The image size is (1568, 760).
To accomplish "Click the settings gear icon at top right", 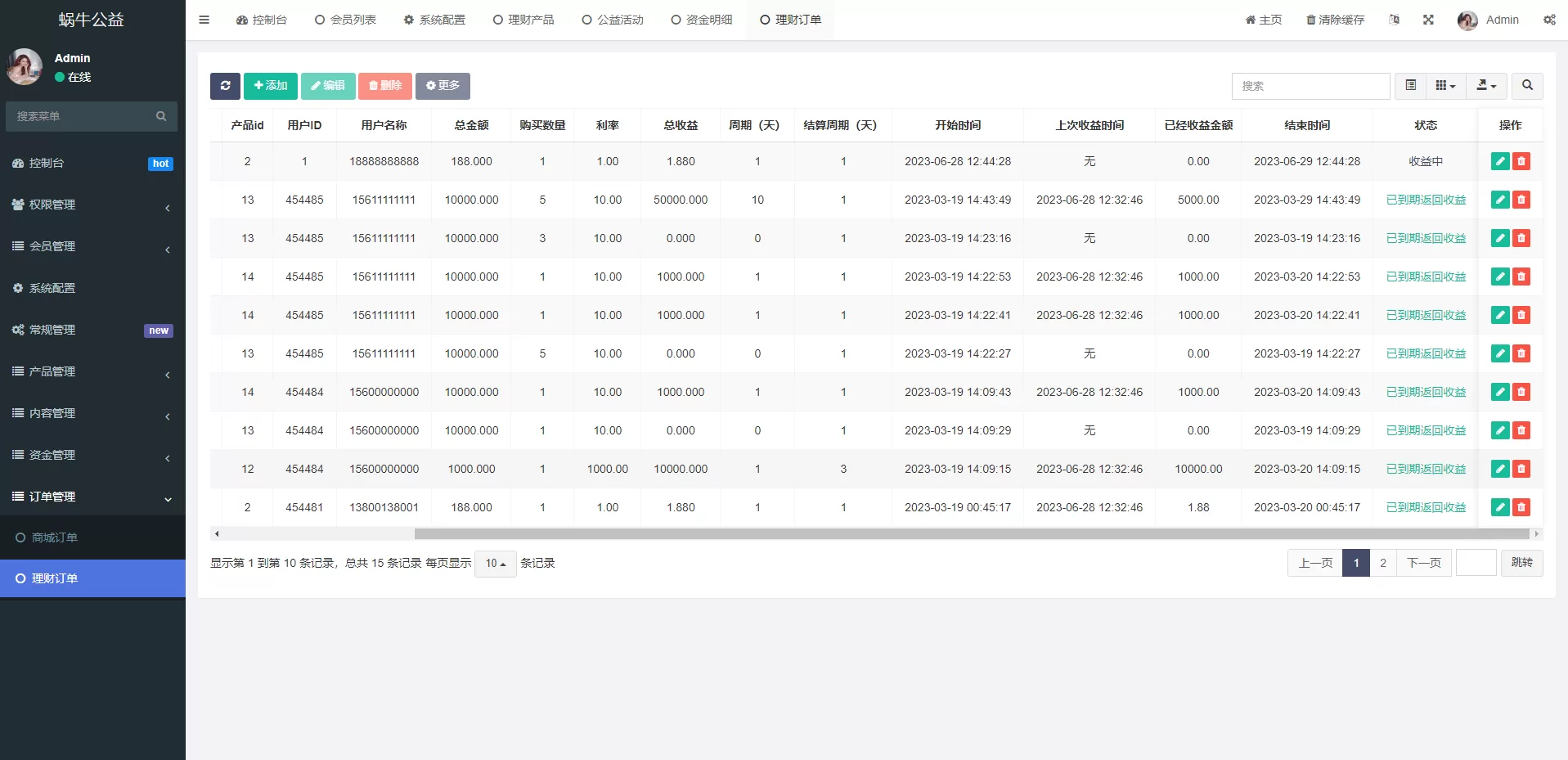I will pyautogui.click(x=1549, y=20).
